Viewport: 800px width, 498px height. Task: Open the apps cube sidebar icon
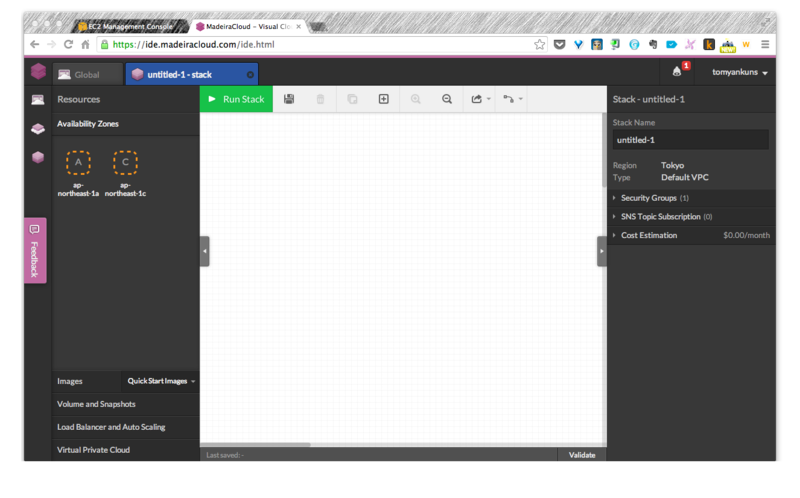38,157
